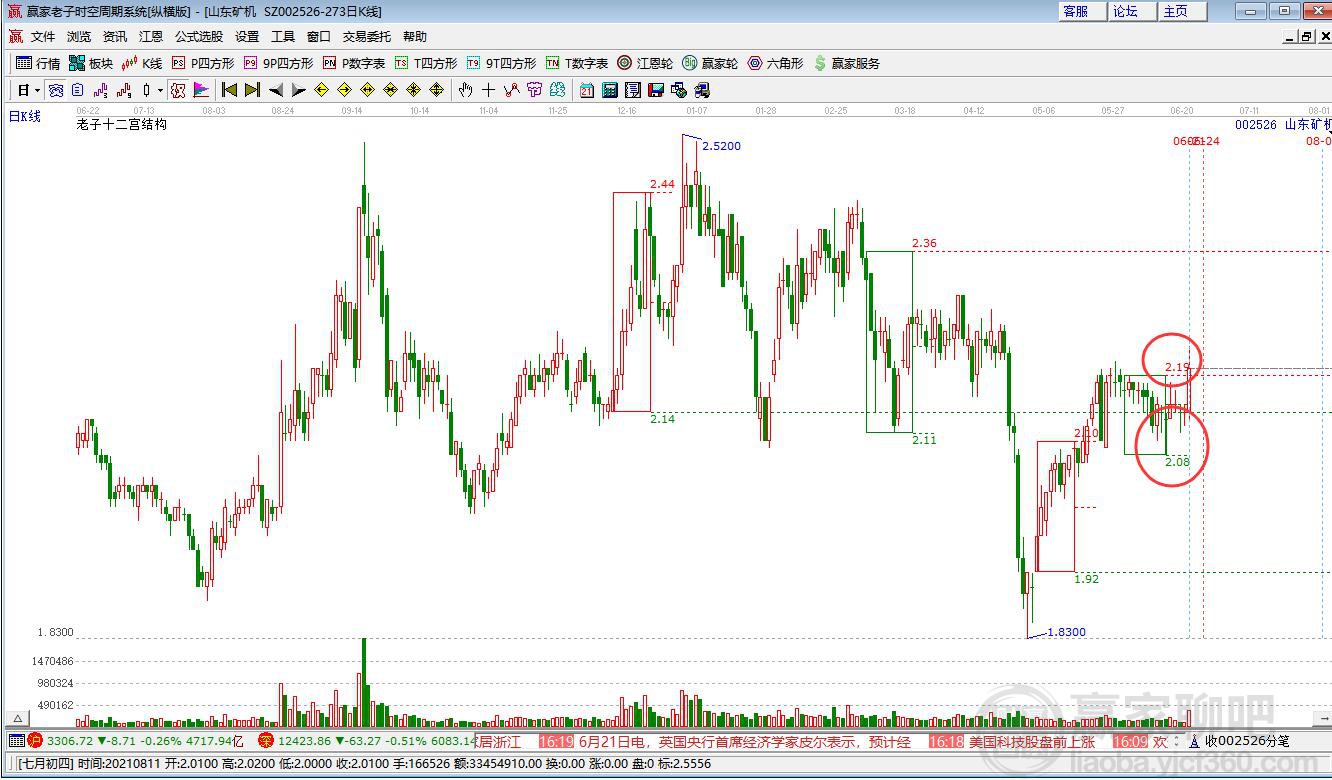Select the crosshair cursor tool
This screenshot has width=1332, height=780.
point(488,90)
